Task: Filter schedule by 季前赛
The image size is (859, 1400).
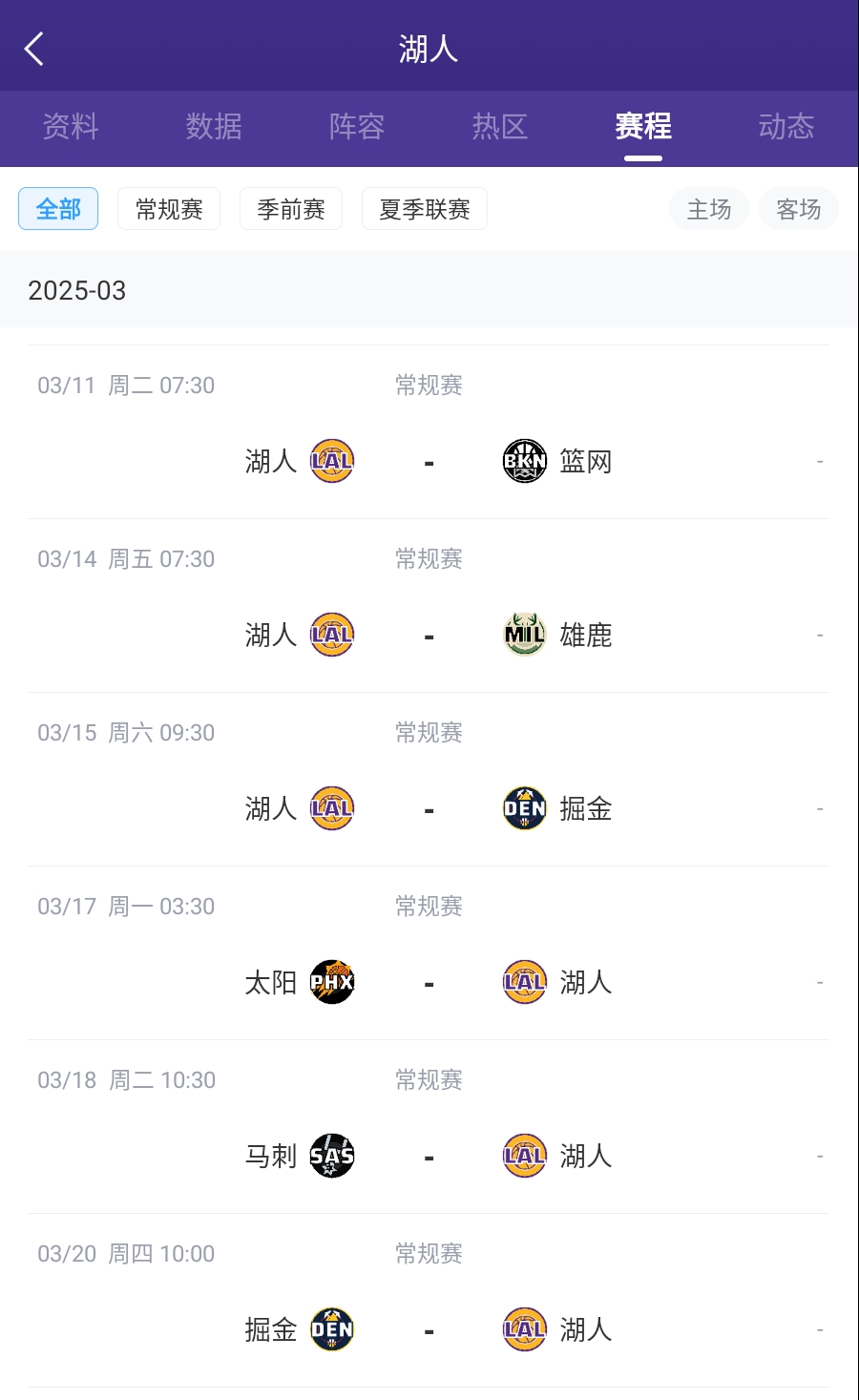Action: 291,209
